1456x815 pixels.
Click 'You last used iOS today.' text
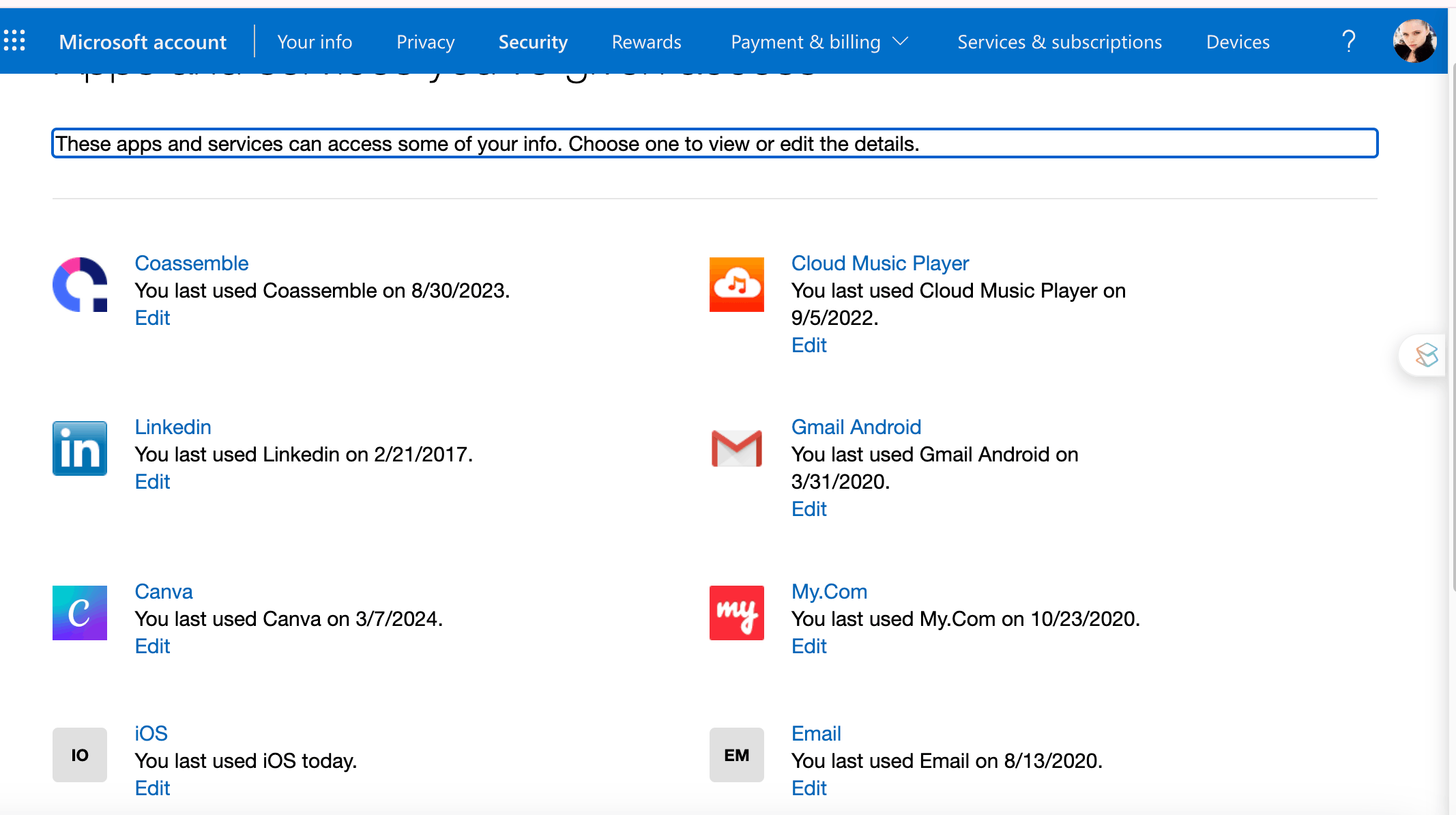point(246,761)
